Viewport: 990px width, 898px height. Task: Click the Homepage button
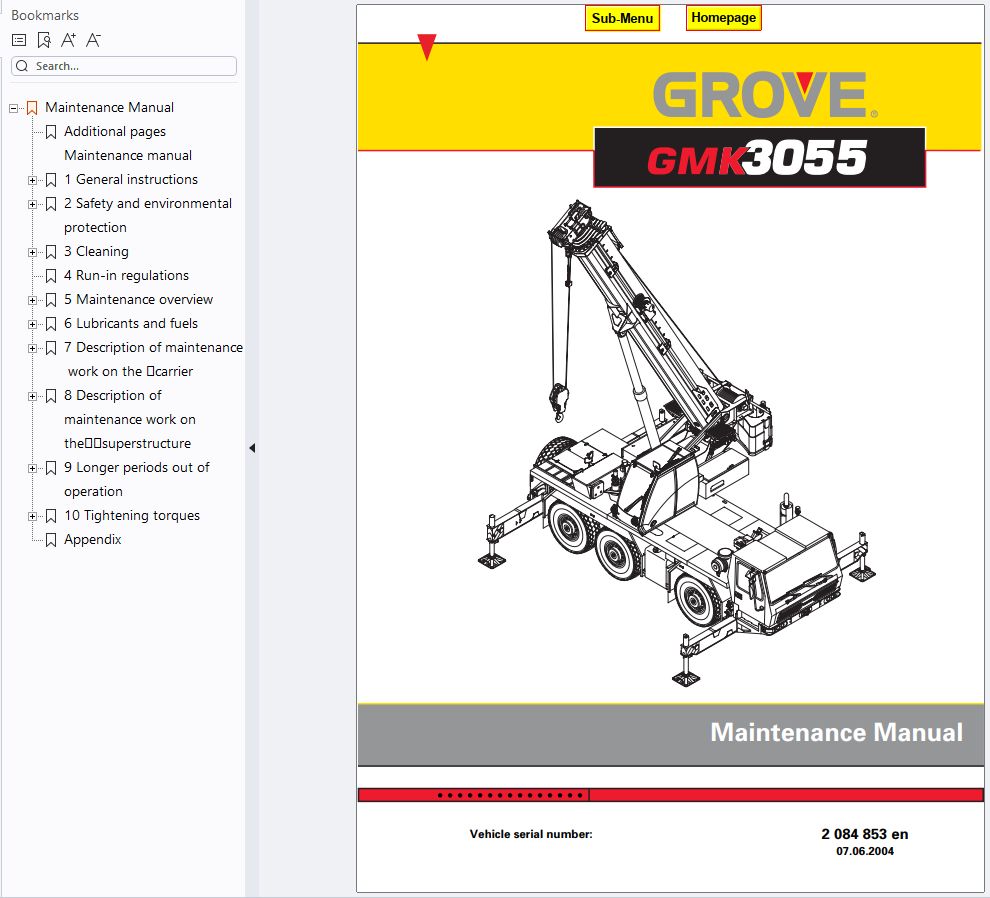(x=724, y=18)
